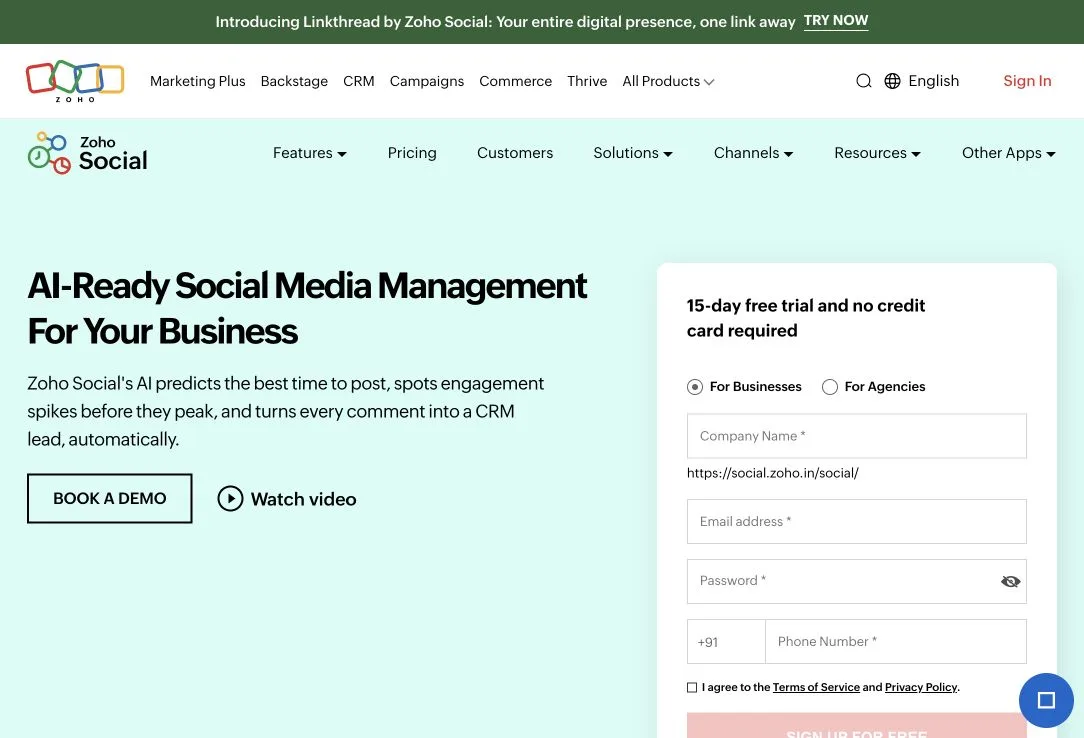Expand the All Products dropdown
Screen dimensions: 1084x738
click(668, 81)
